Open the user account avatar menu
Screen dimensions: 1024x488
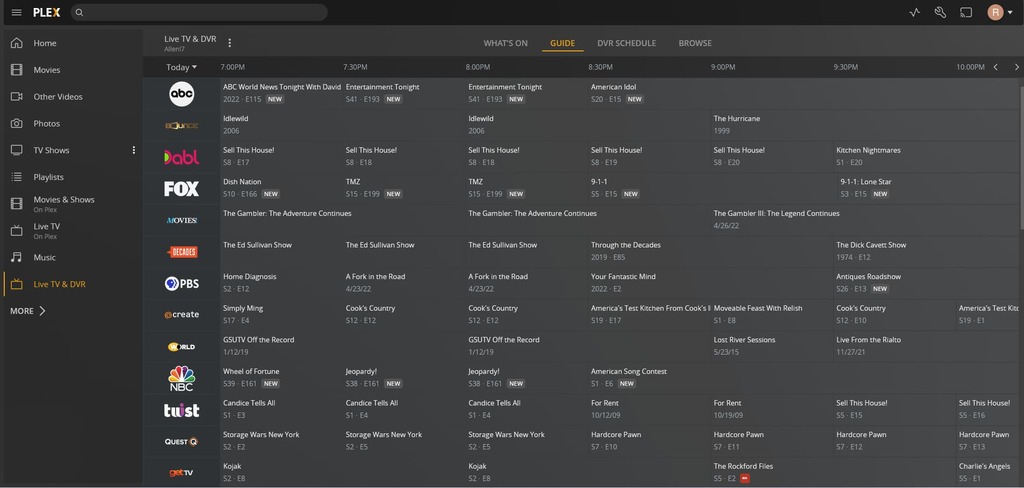click(x=1000, y=12)
